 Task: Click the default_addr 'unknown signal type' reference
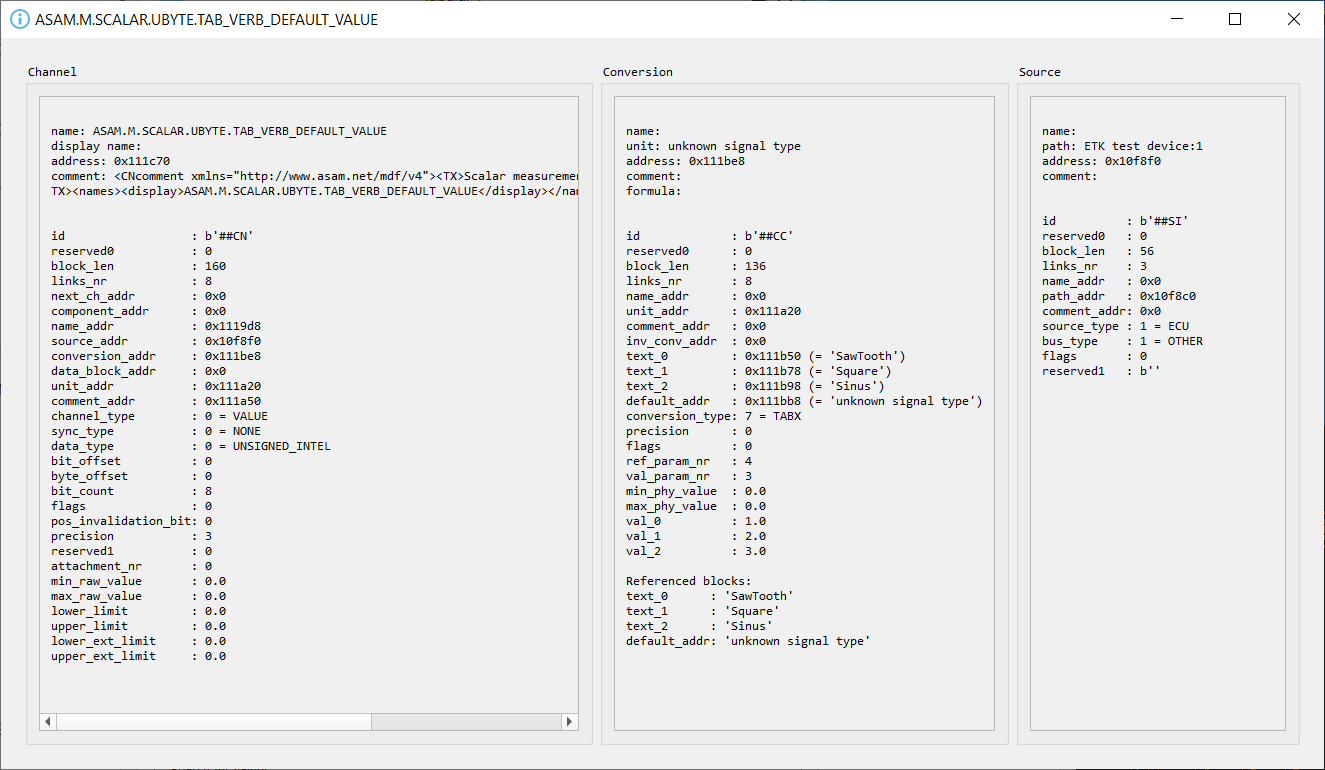point(748,641)
